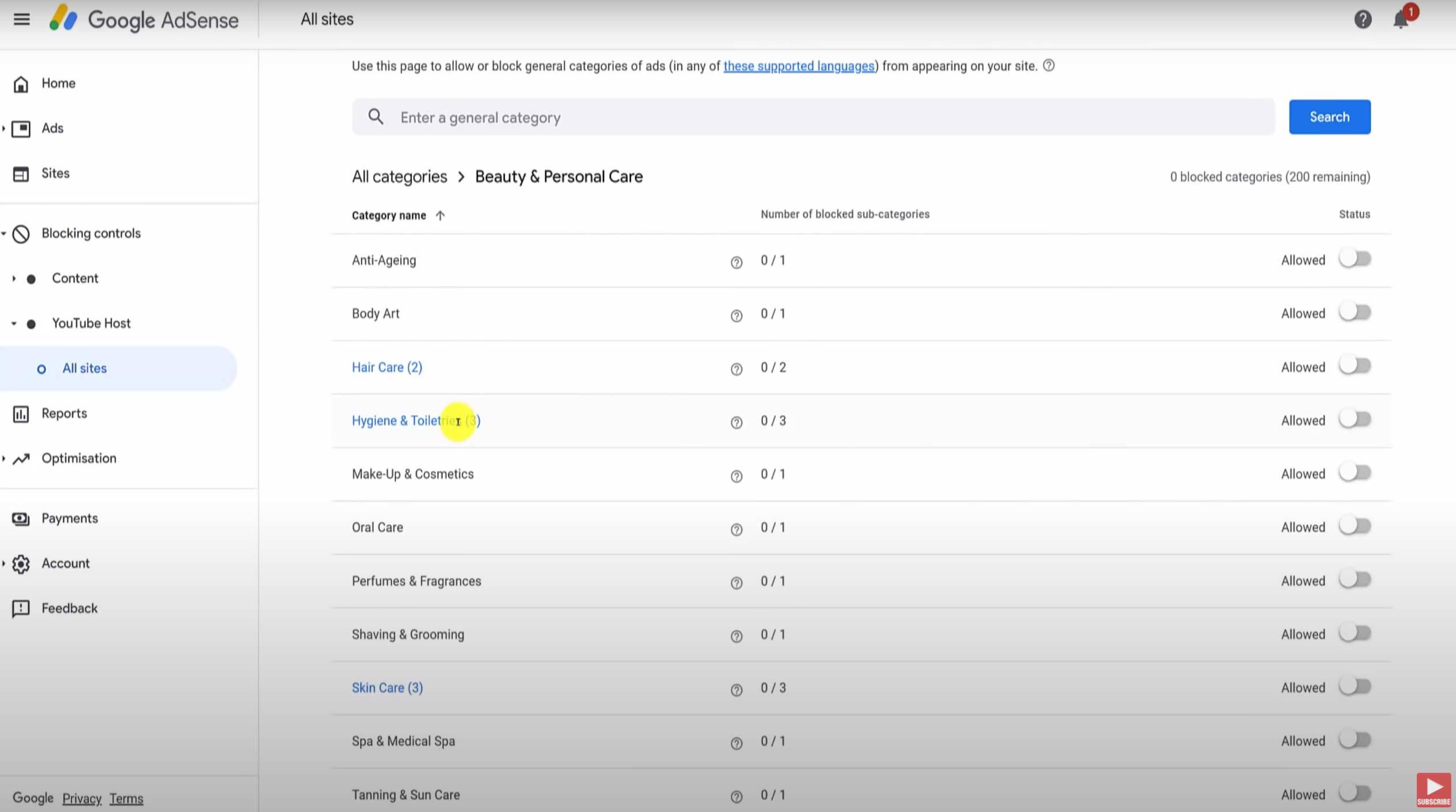Open the hamburger main menu icon
1456x812 pixels.
coord(21,20)
